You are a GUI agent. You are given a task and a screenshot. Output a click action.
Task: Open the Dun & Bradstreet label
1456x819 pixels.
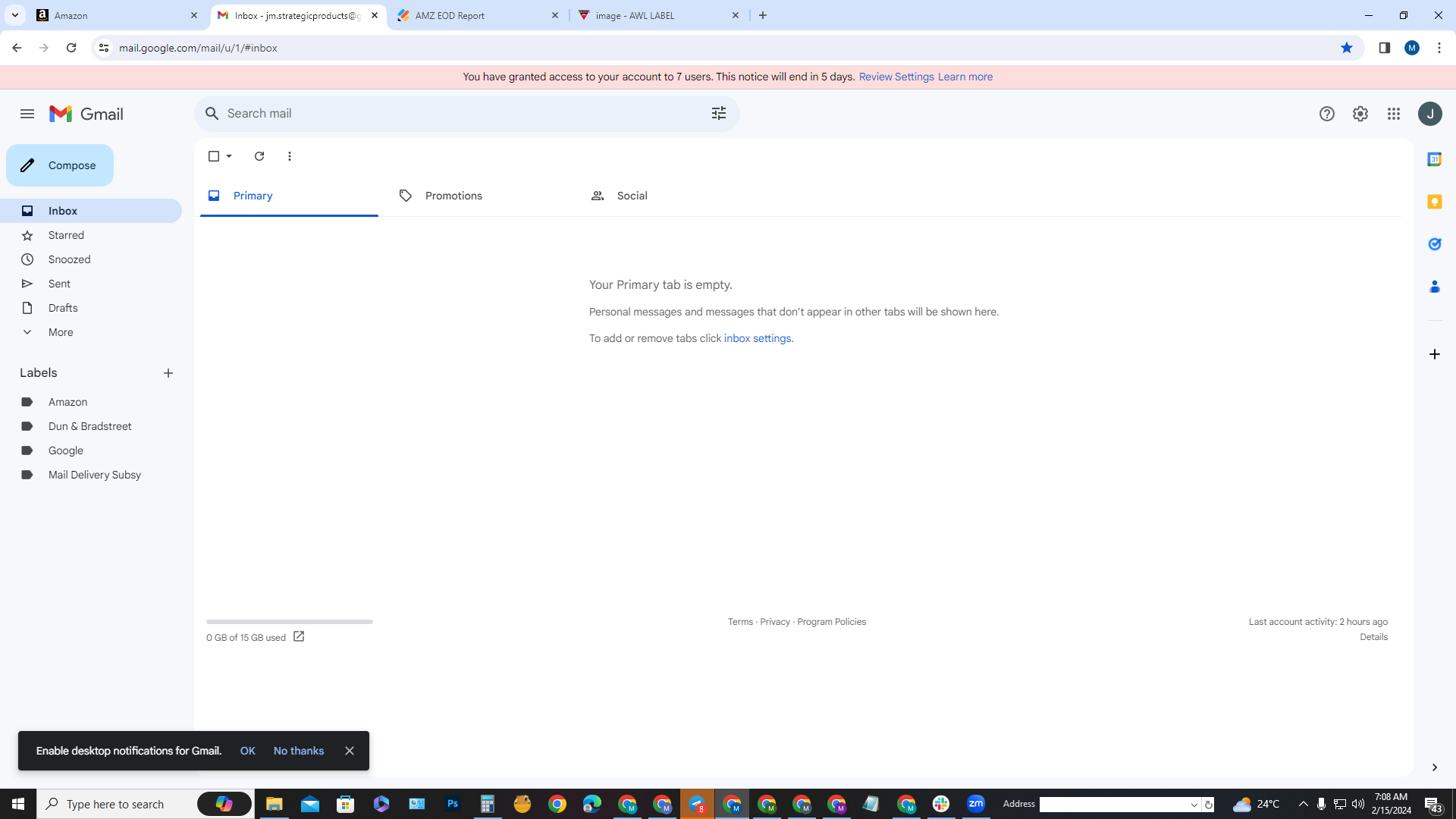click(x=91, y=426)
